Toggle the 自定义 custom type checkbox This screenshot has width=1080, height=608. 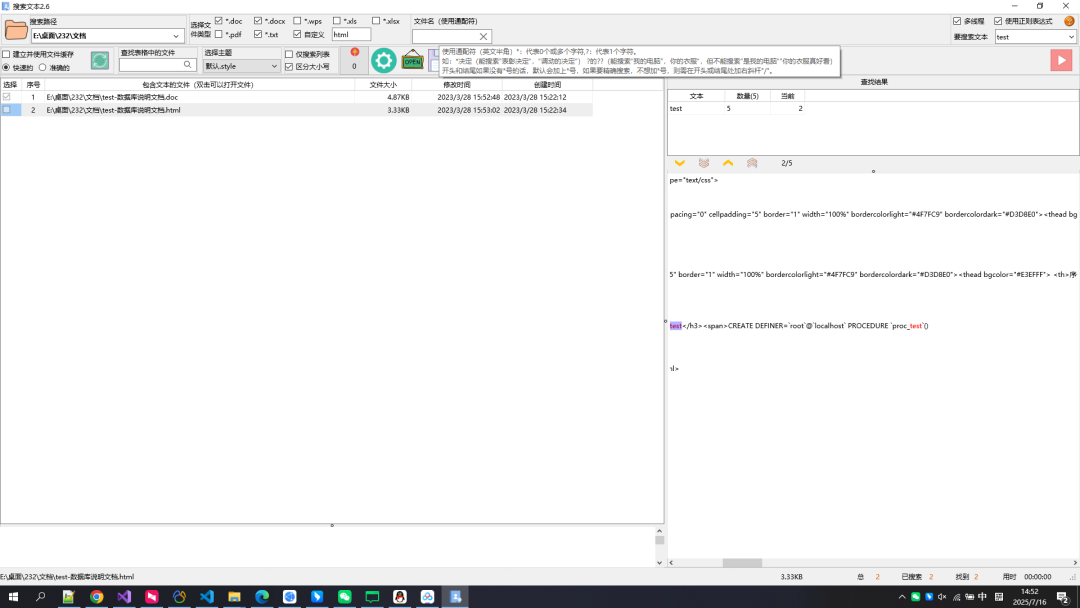(298, 34)
